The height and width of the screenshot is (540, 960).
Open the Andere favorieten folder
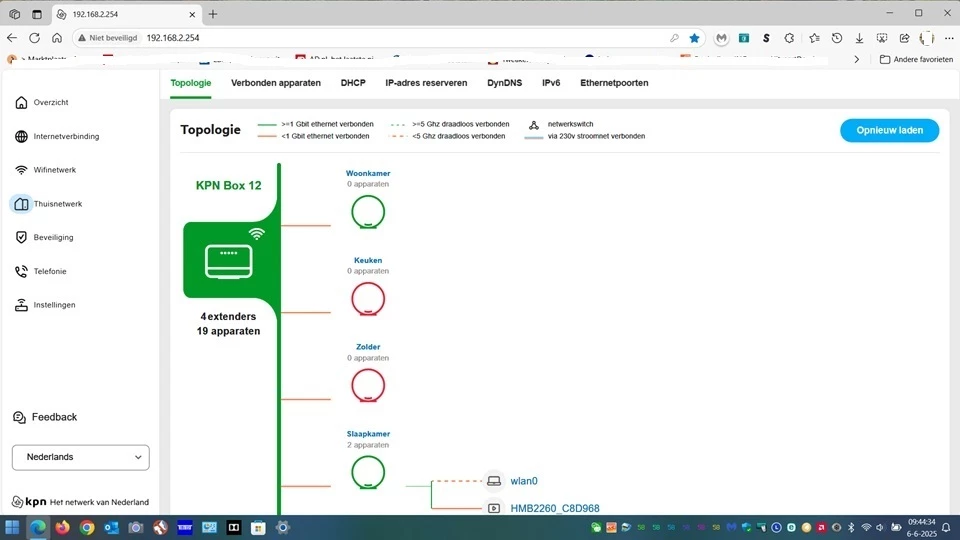click(x=916, y=59)
